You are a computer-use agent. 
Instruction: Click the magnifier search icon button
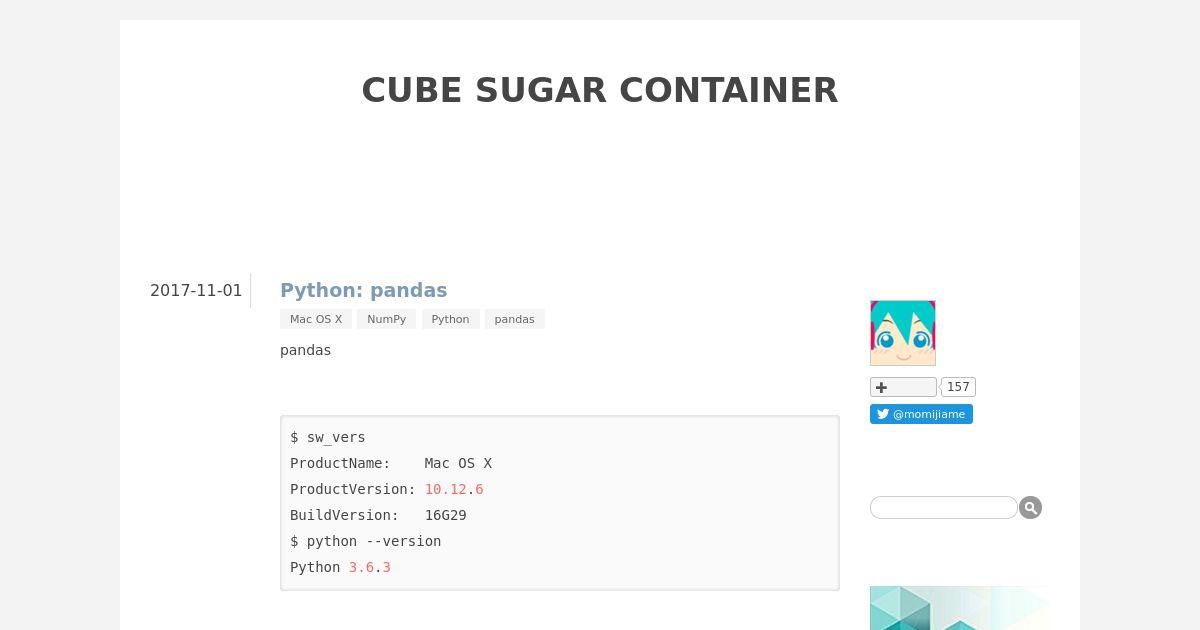pyautogui.click(x=1031, y=508)
